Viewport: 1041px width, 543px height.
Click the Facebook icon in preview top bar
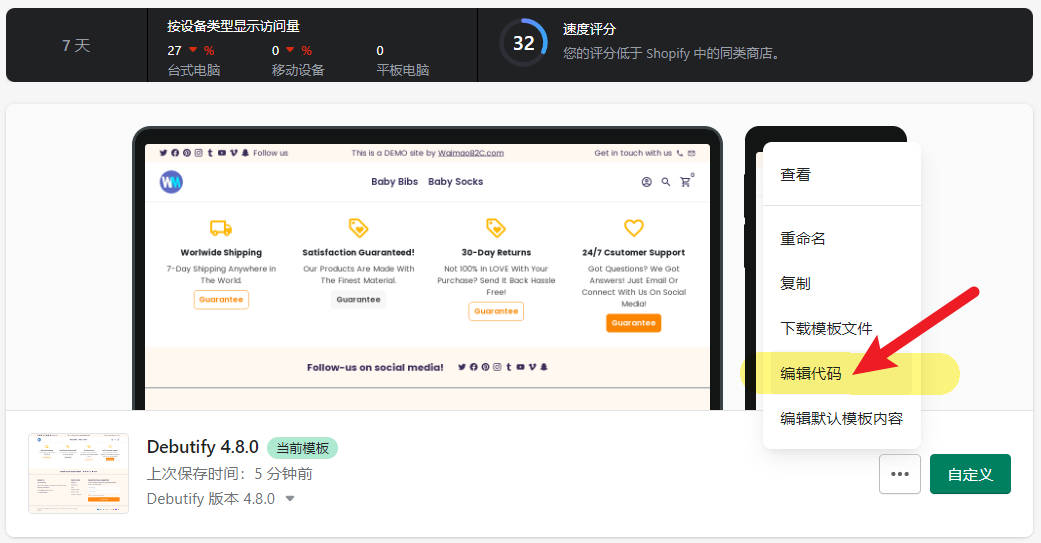coord(175,153)
